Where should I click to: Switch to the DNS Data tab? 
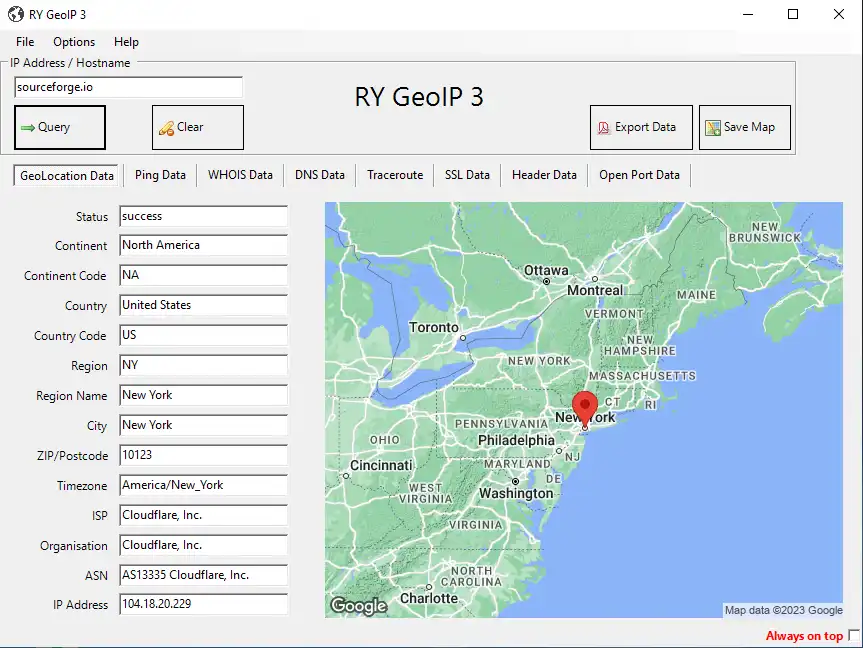coord(320,175)
